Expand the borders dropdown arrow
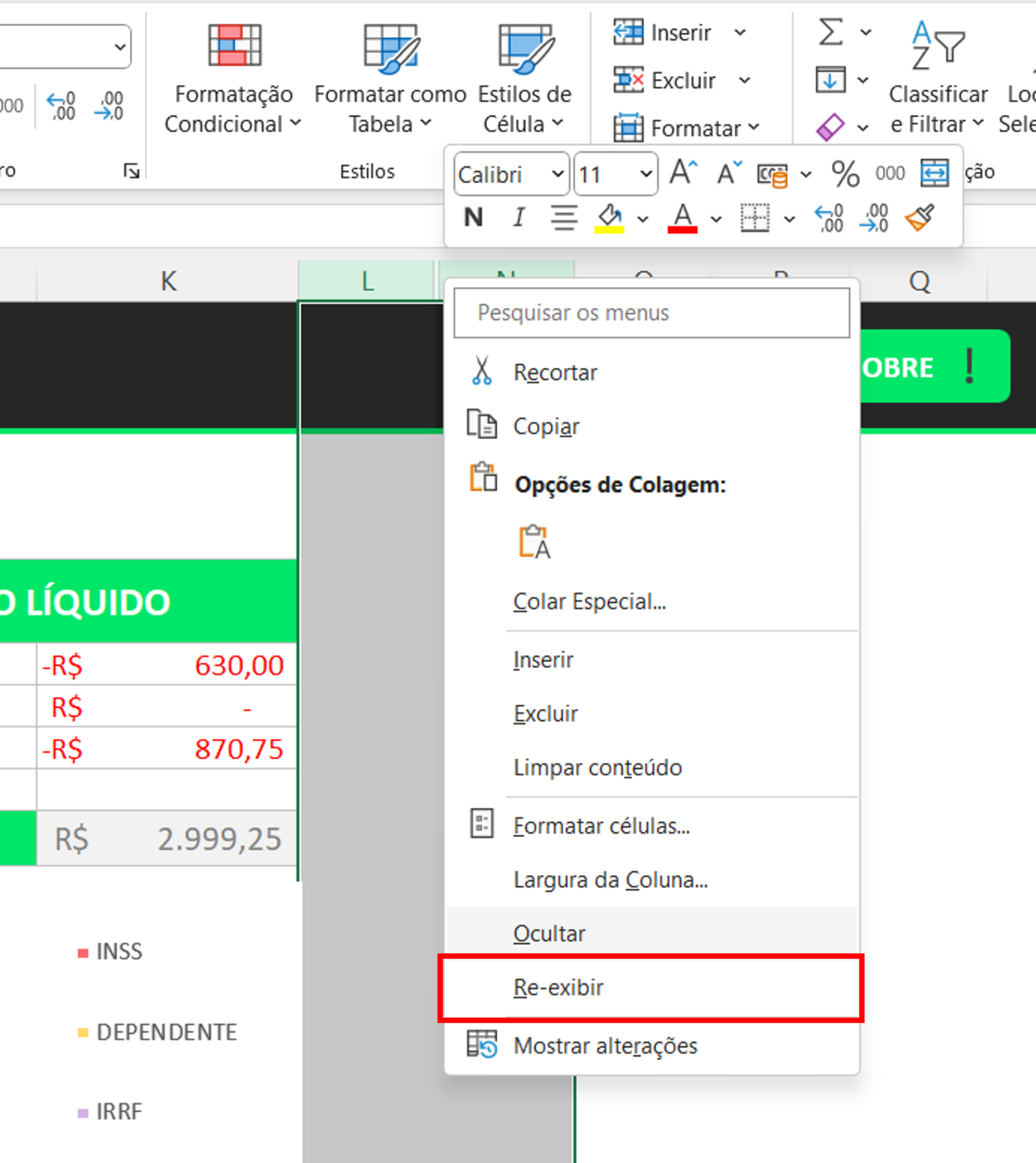Screen dimensions: 1036x1163 (x=789, y=220)
